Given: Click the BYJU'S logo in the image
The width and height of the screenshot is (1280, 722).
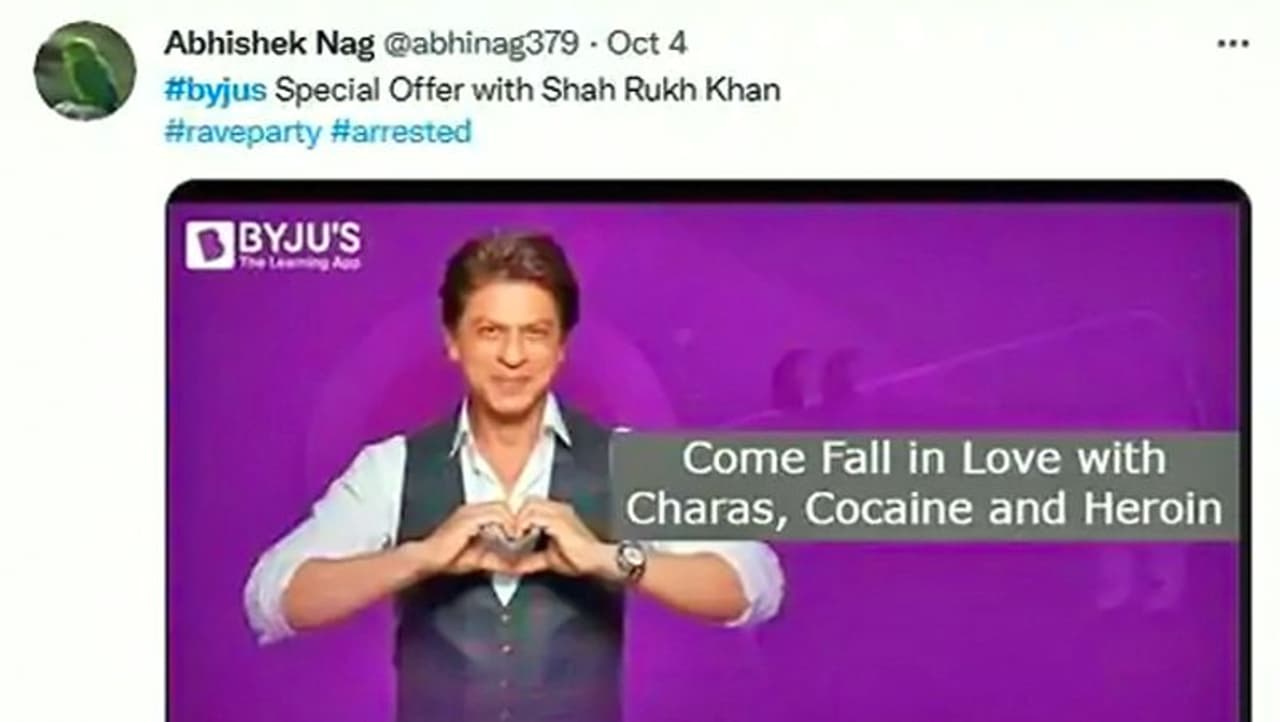Looking at the screenshot, I should [x=273, y=245].
